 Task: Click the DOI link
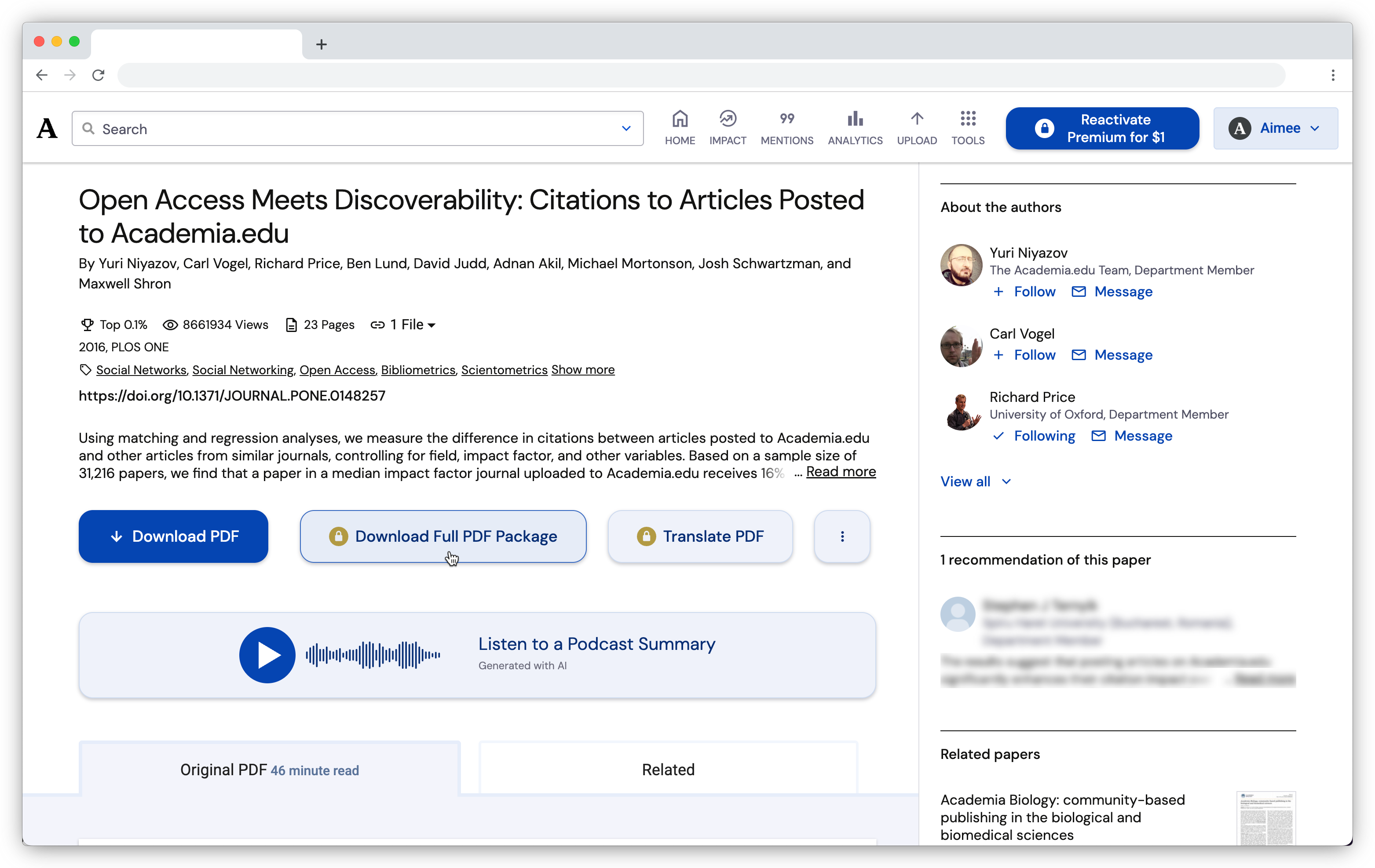coord(232,395)
